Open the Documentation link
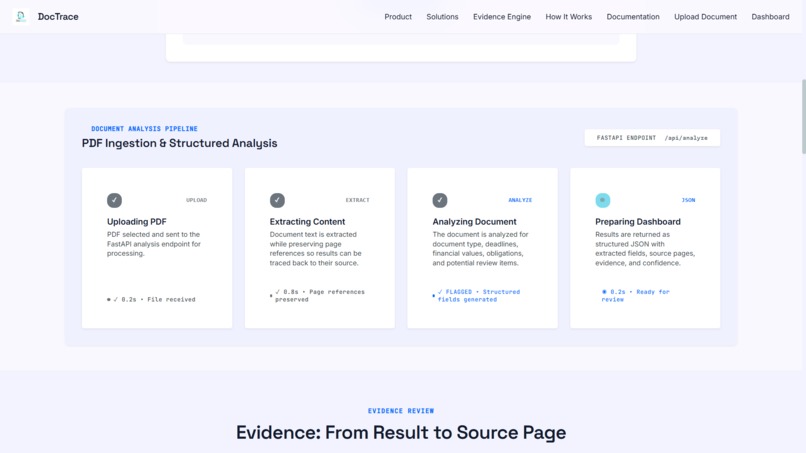This screenshot has width=806, height=453. pos(633,16)
